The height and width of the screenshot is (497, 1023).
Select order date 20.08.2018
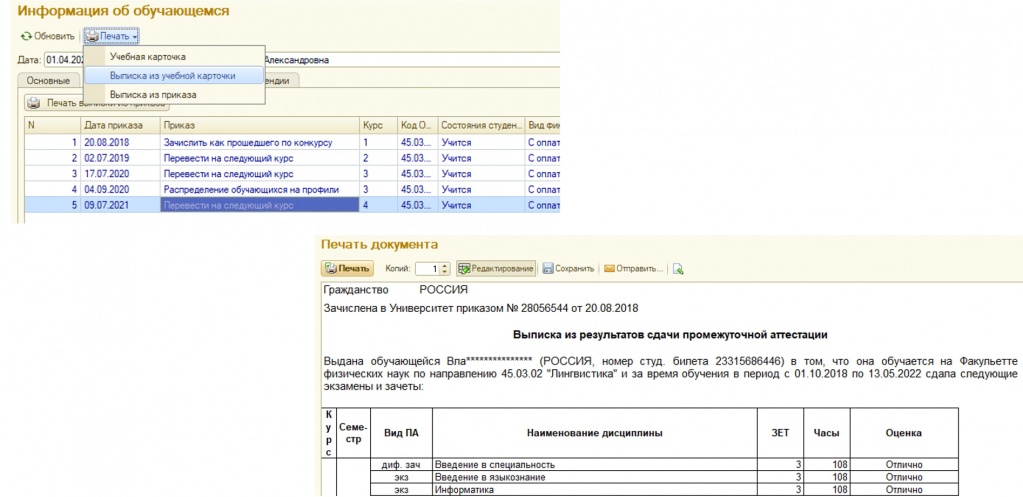[x=120, y=142]
